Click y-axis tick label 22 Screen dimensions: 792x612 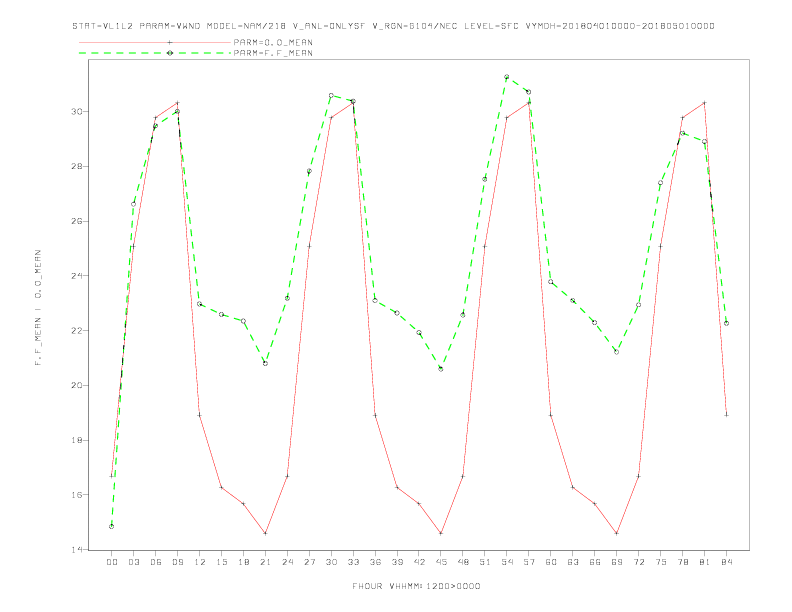click(78, 331)
